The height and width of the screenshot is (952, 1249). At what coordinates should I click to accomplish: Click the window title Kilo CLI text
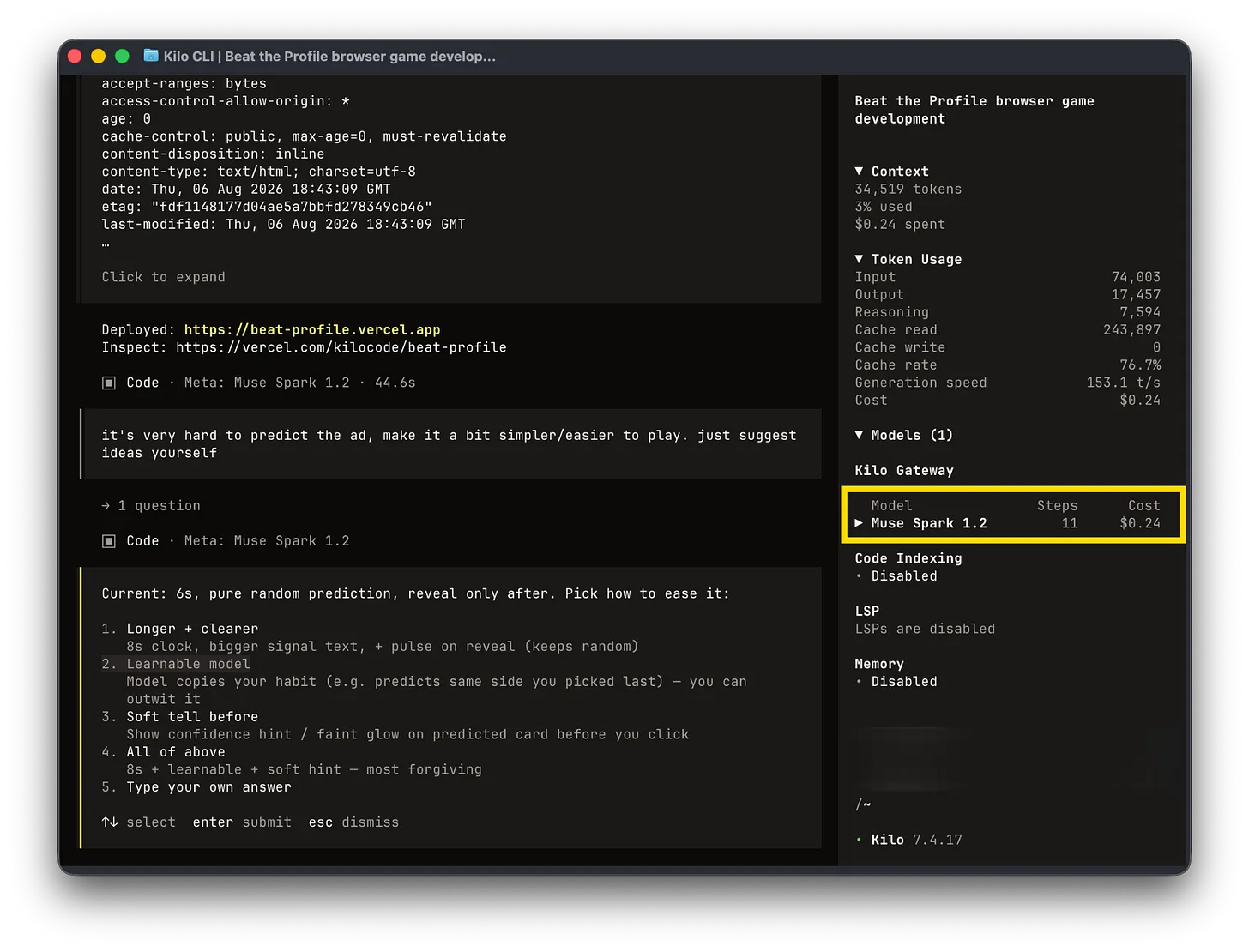click(329, 57)
